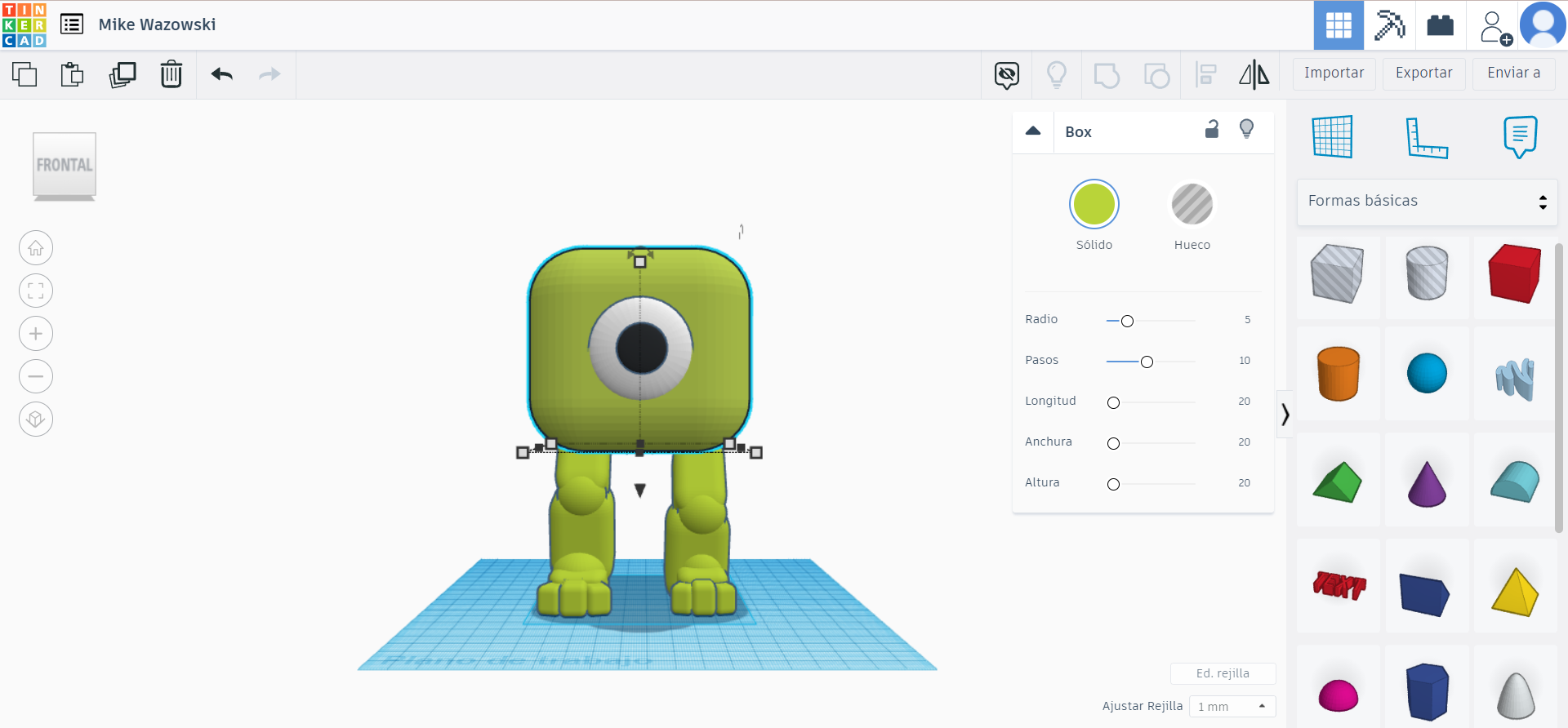Redo the last undone action
The image size is (1568, 728).
click(x=269, y=74)
